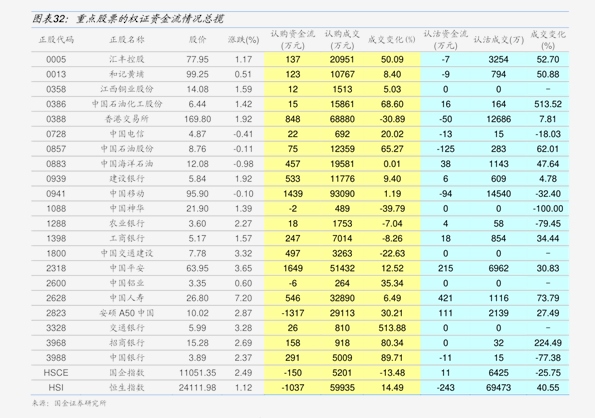Click stock name 中国人寿
Screen dimensions: 595x418
pyautogui.click(x=127, y=298)
